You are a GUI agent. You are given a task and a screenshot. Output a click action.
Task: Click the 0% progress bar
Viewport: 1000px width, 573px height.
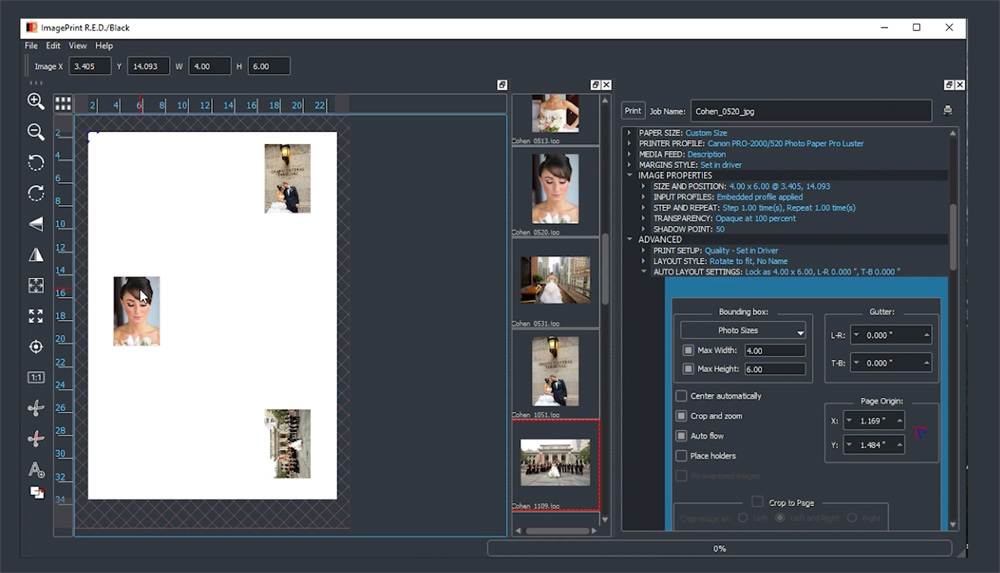click(719, 548)
